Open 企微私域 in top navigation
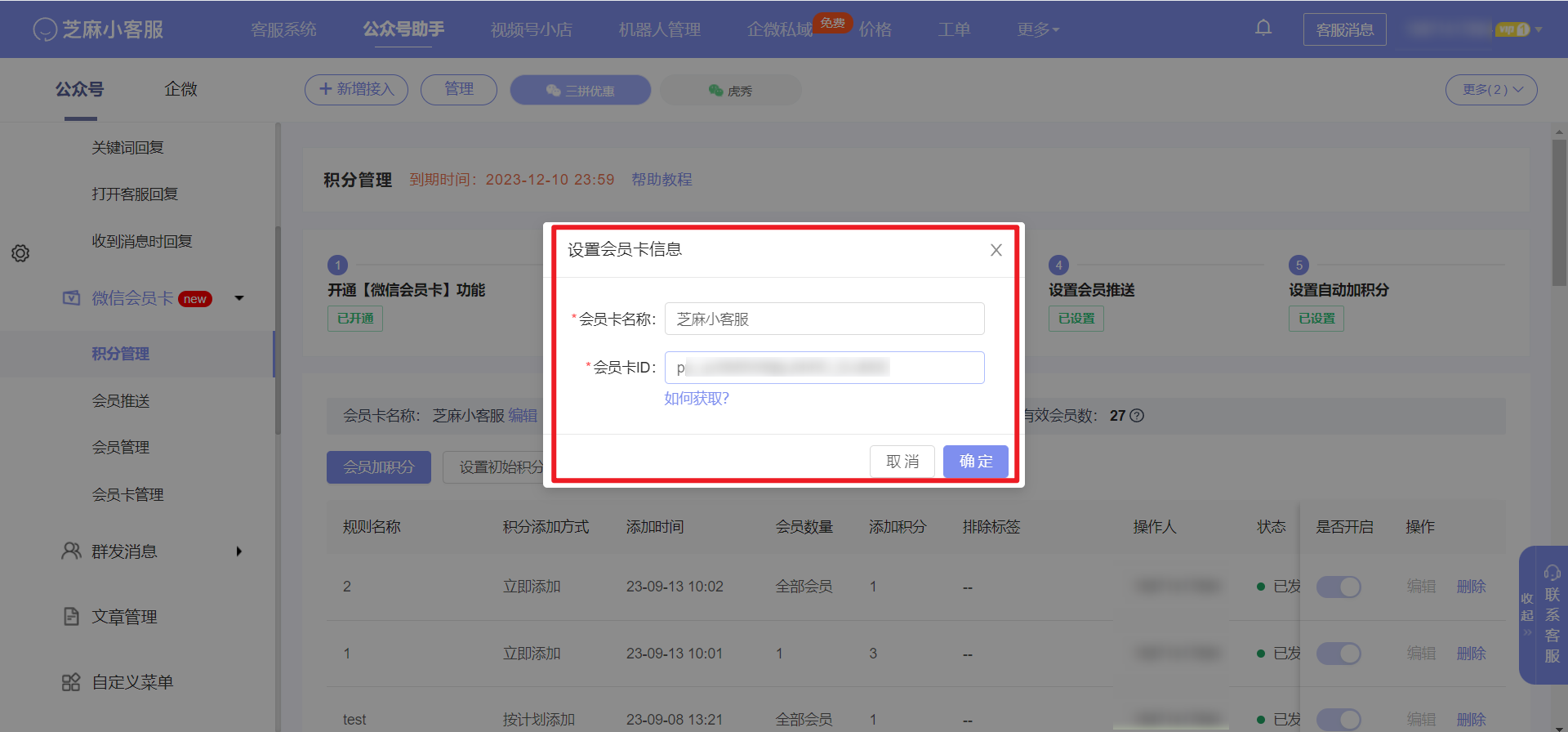This screenshot has width=1568, height=732. coord(780,29)
